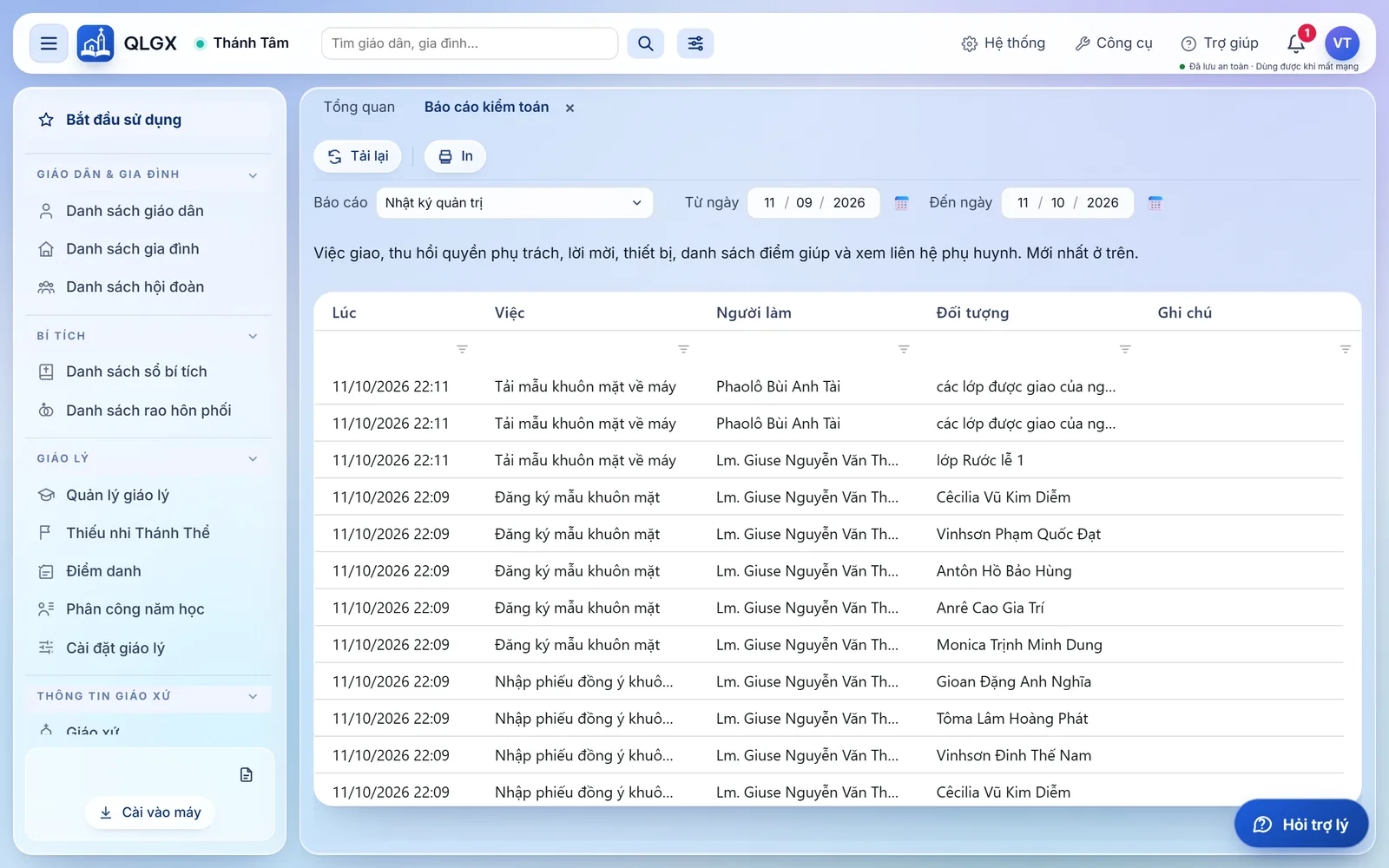Focus the Tìm giáo dân search field
The width and height of the screenshot is (1389, 868).
(x=470, y=43)
